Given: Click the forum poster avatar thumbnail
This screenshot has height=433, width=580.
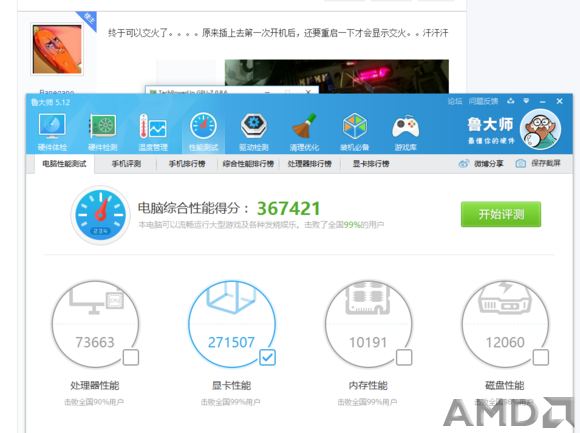Looking at the screenshot, I should (57, 49).
